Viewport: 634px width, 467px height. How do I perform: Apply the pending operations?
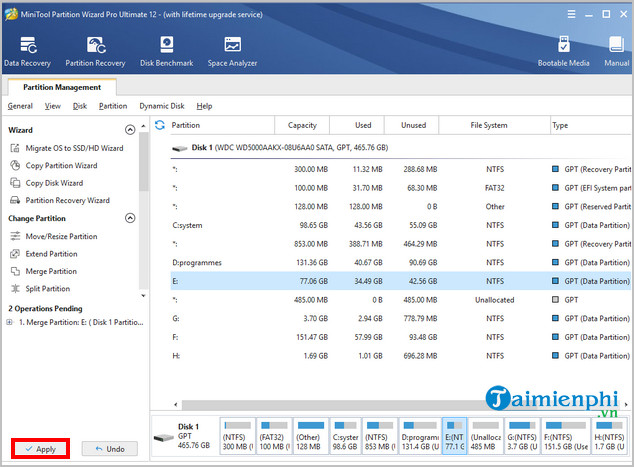coord(40,449)
